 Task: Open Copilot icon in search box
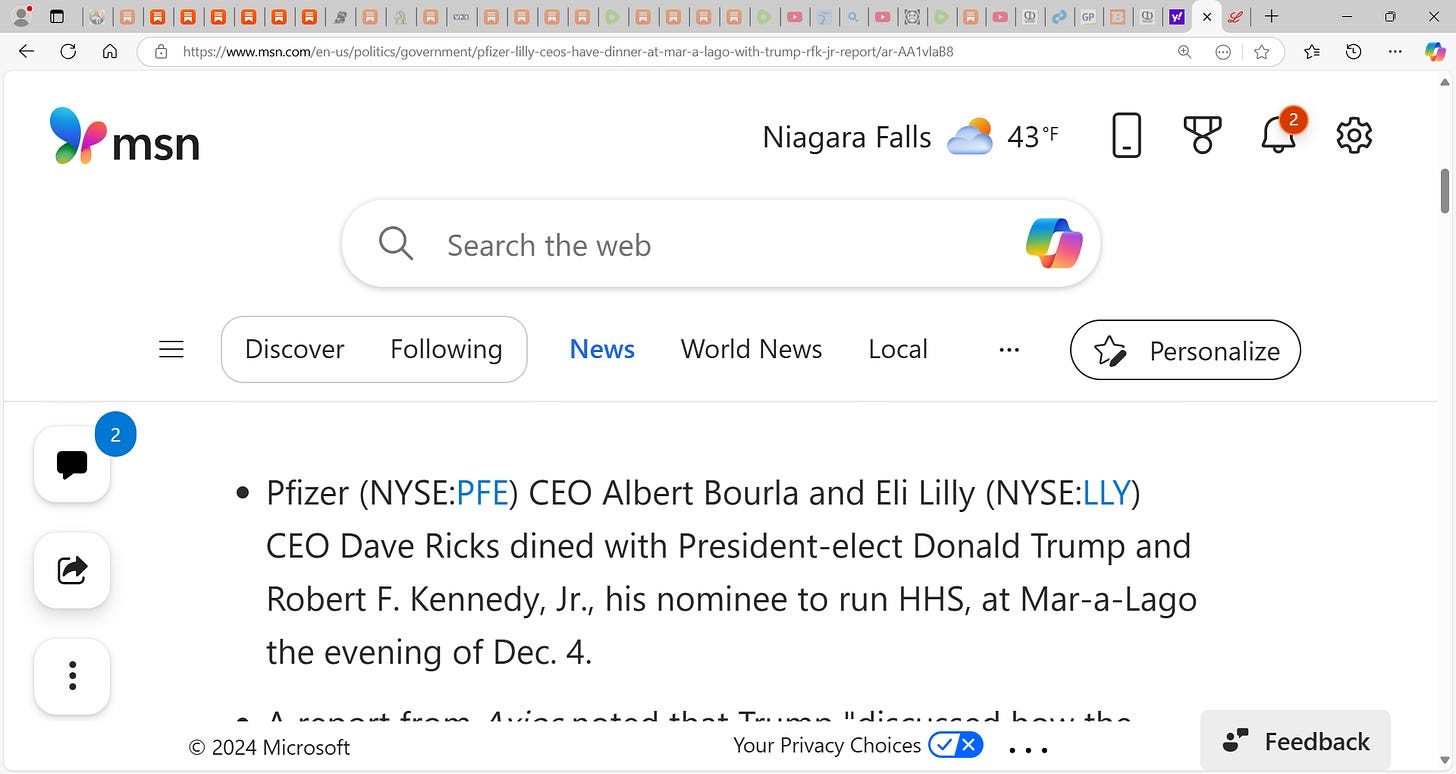1054,243
